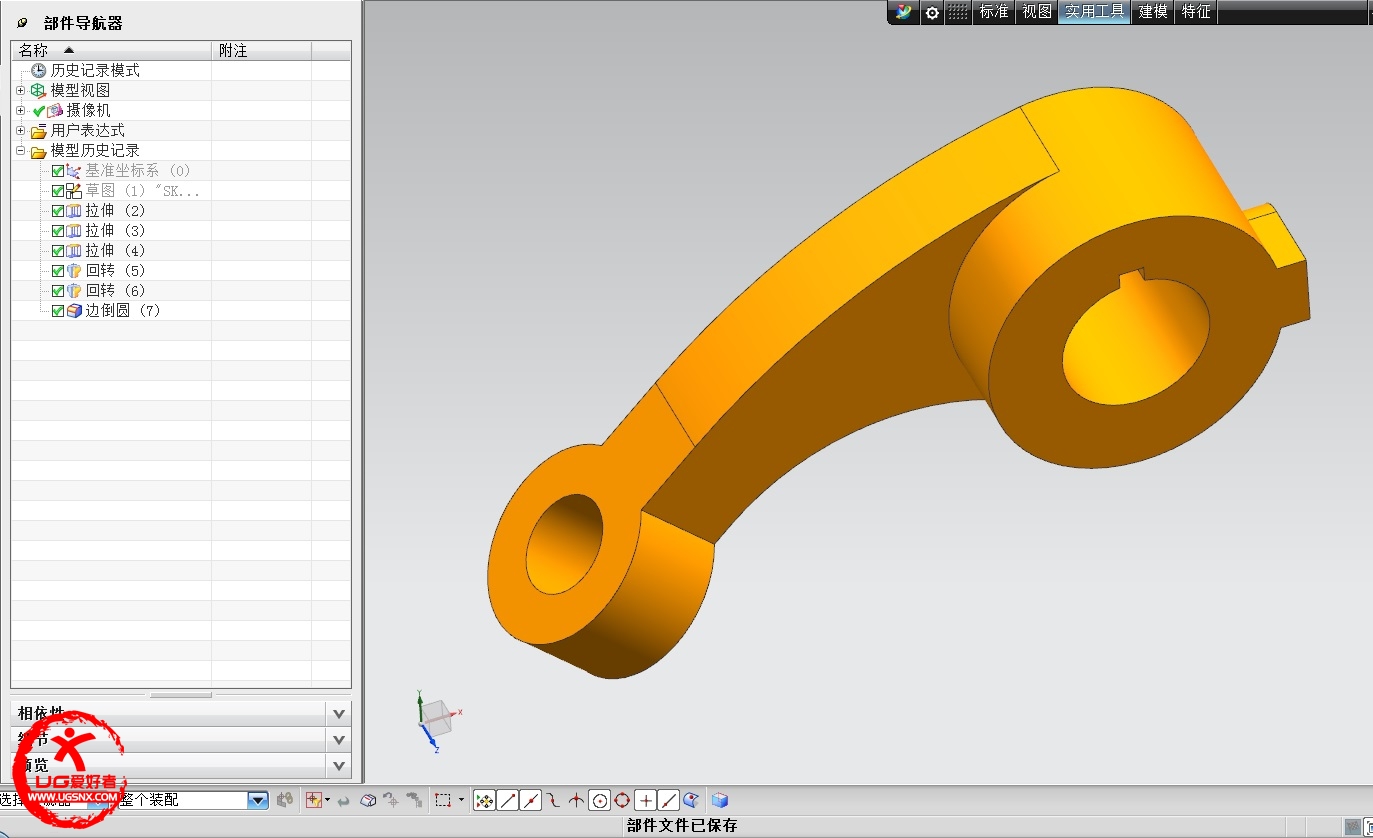Select the 回转 (5) feature label
Screen dimensions: 1373x838
click(115, 271)
